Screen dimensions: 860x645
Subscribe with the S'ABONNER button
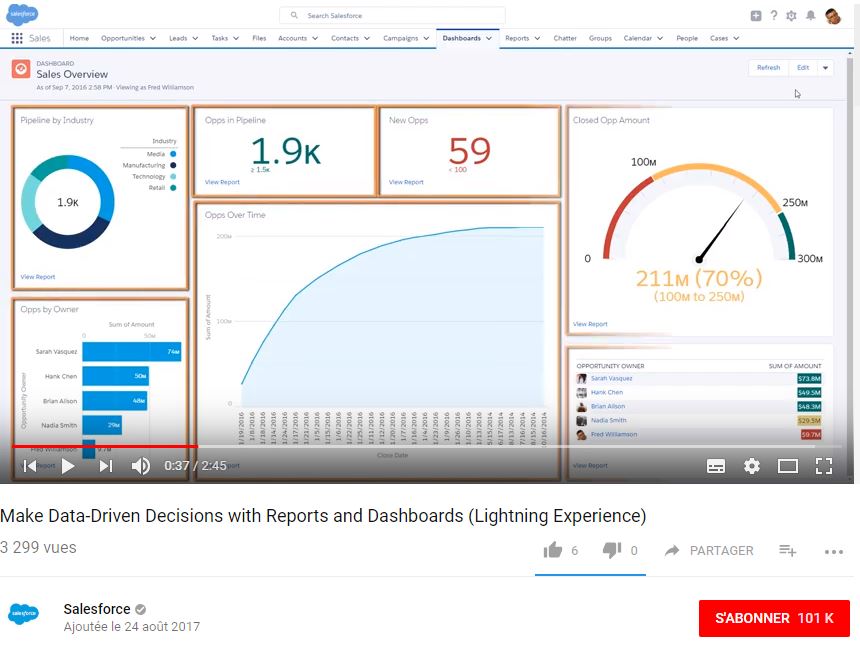click(774, 618)
